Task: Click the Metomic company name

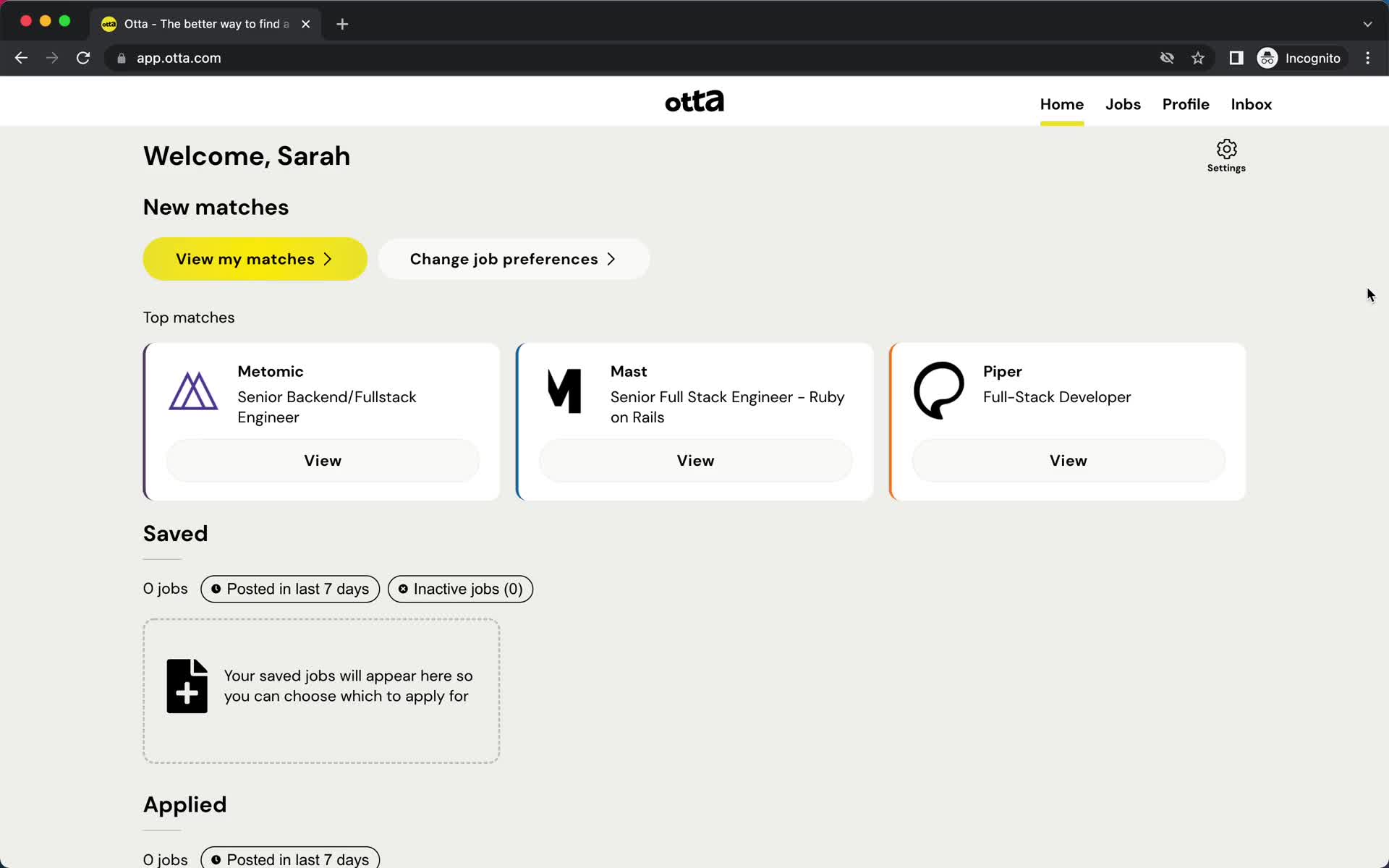Action: [x=271, y=371]
